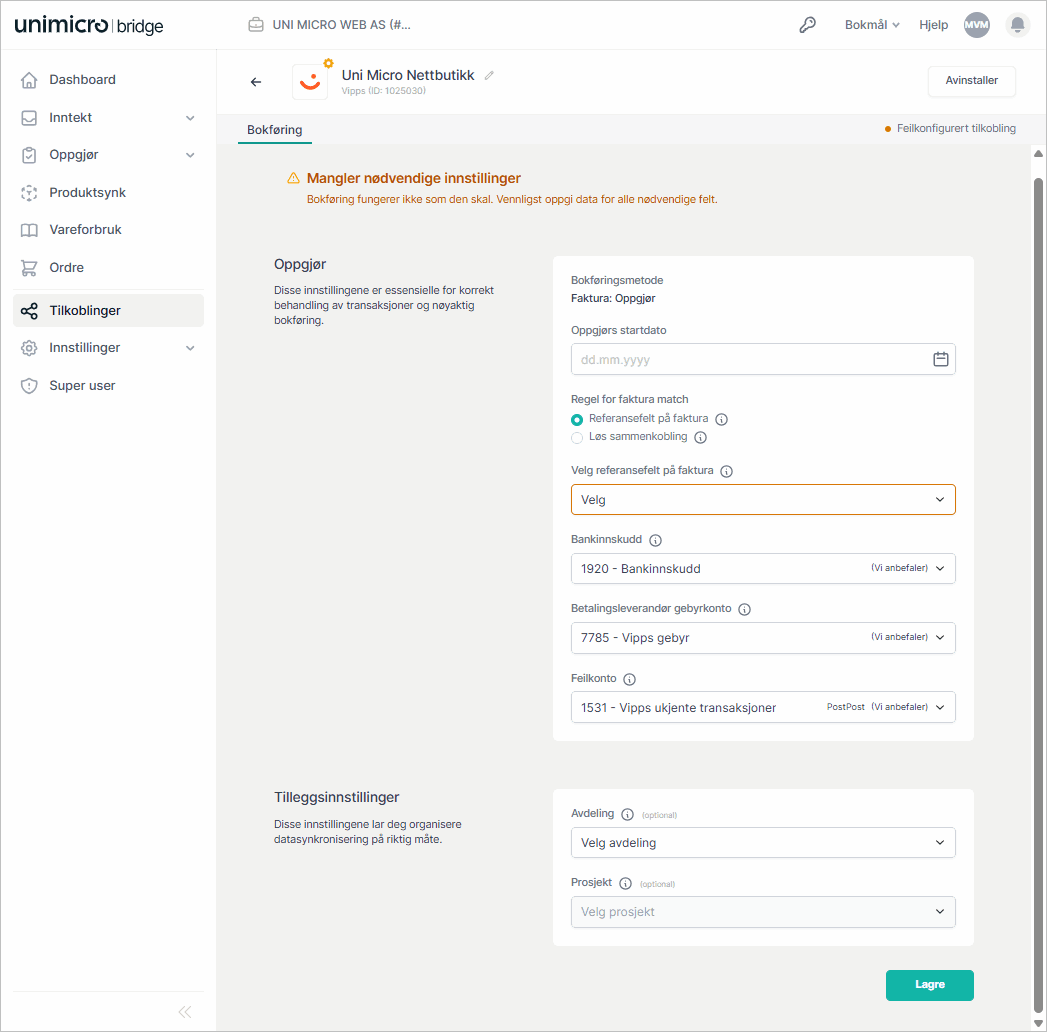Expand the Innstillinger menu chevron
Image resolution: width=1047 pixels, height=1032 pixels.
tap(190, 348)
